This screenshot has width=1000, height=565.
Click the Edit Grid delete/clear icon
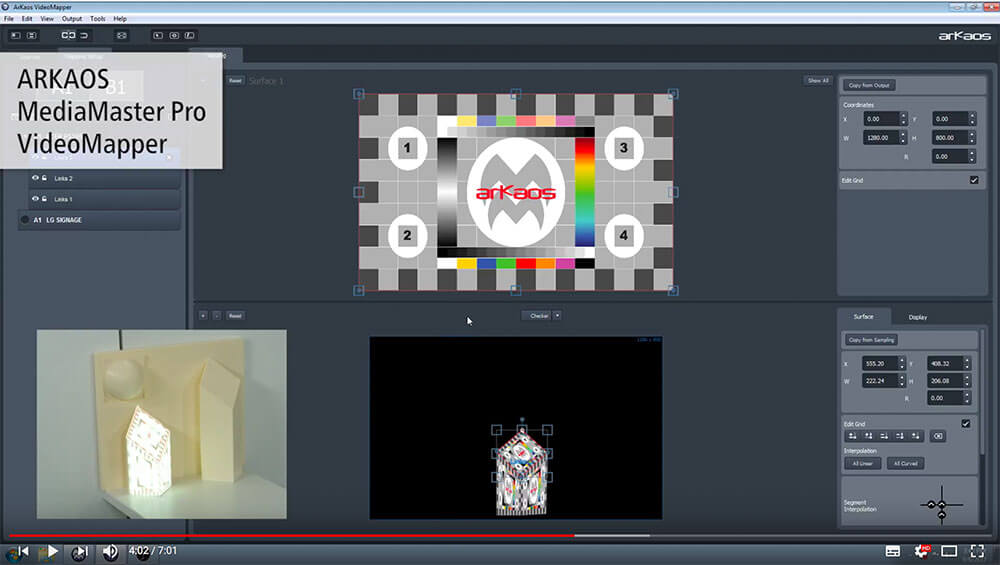(x=938, y=436)
